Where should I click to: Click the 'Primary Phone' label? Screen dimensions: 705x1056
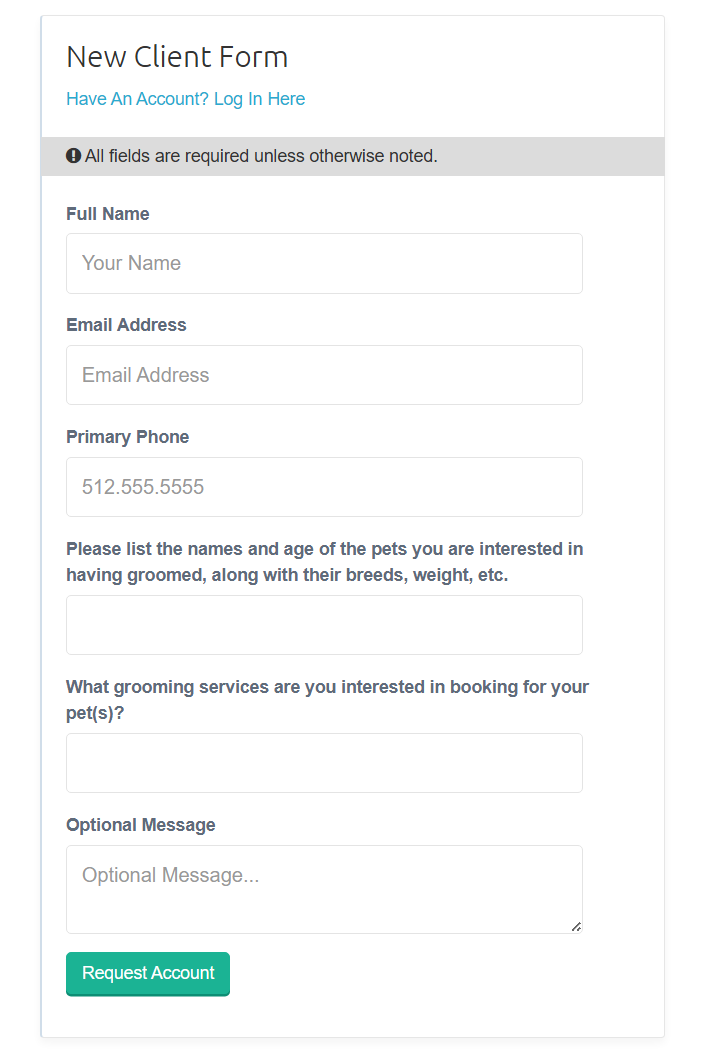click(x=127, y=437)
